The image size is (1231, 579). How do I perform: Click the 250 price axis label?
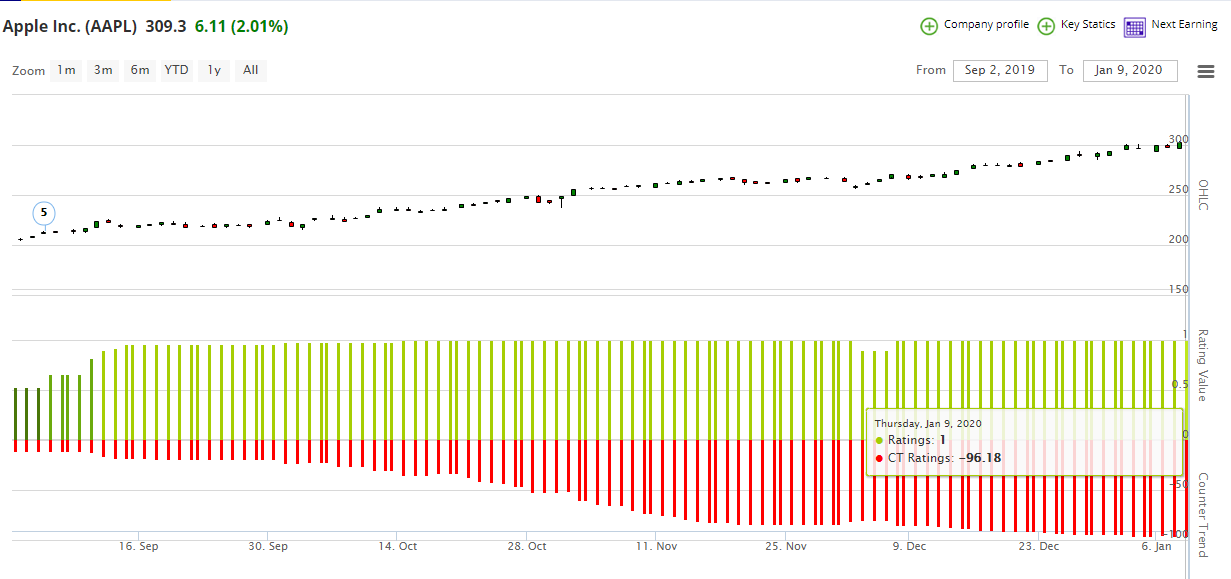[1178, 189]
